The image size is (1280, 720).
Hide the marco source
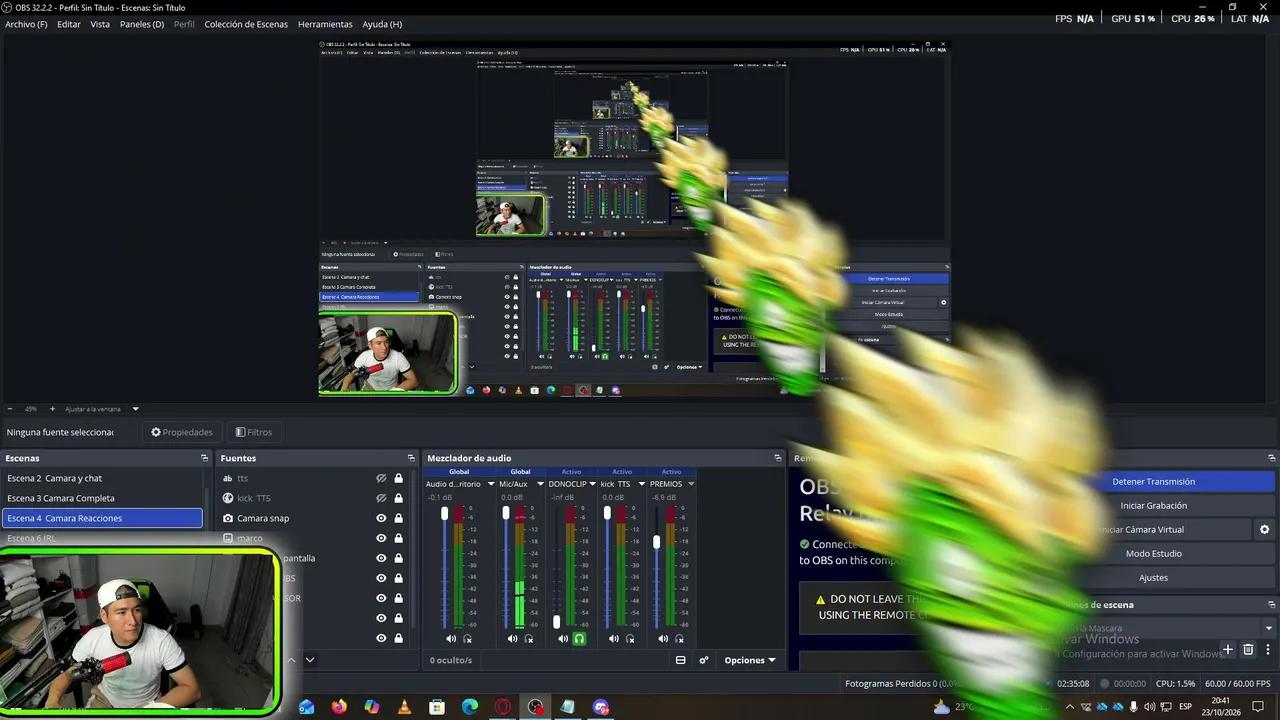point(381,538)
